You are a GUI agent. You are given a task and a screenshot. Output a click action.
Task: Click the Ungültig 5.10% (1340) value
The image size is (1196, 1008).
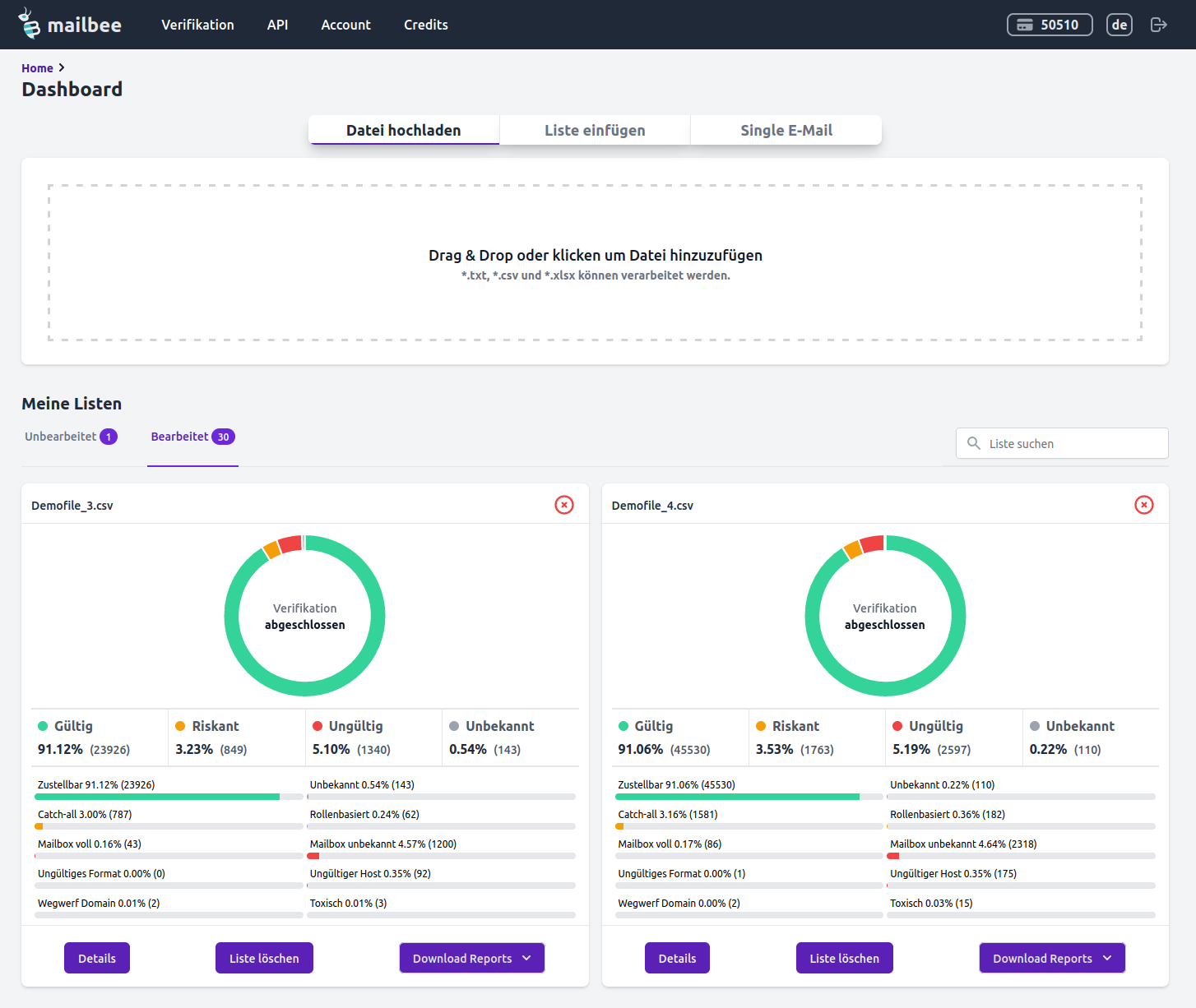[351, 749]
